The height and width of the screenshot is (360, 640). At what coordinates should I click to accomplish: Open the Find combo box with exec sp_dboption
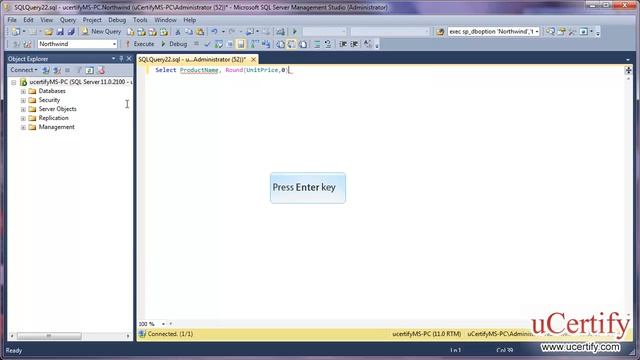pyautogui.click(x=493, y=31)
